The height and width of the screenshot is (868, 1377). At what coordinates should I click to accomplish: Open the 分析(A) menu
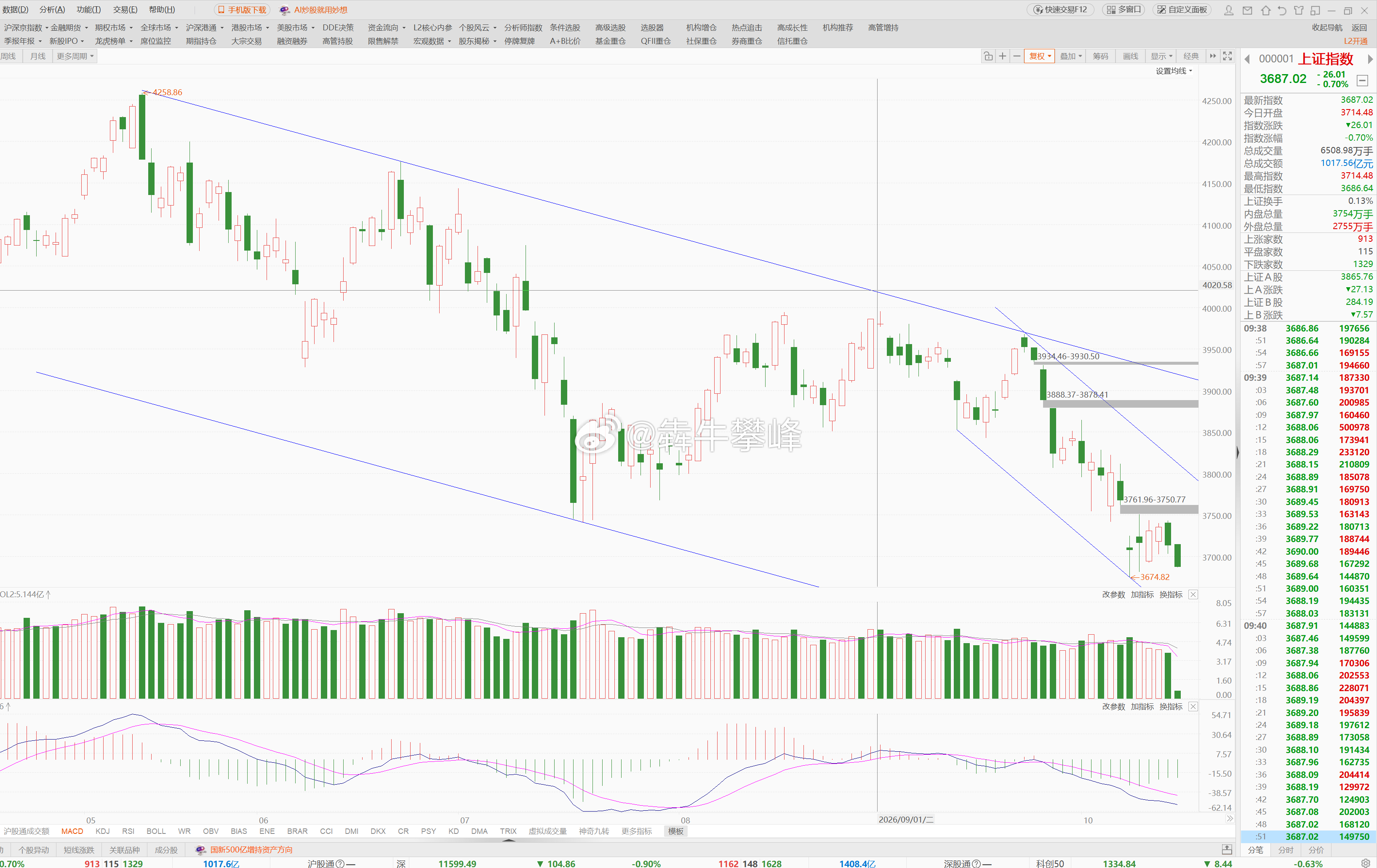pos(52,10)
